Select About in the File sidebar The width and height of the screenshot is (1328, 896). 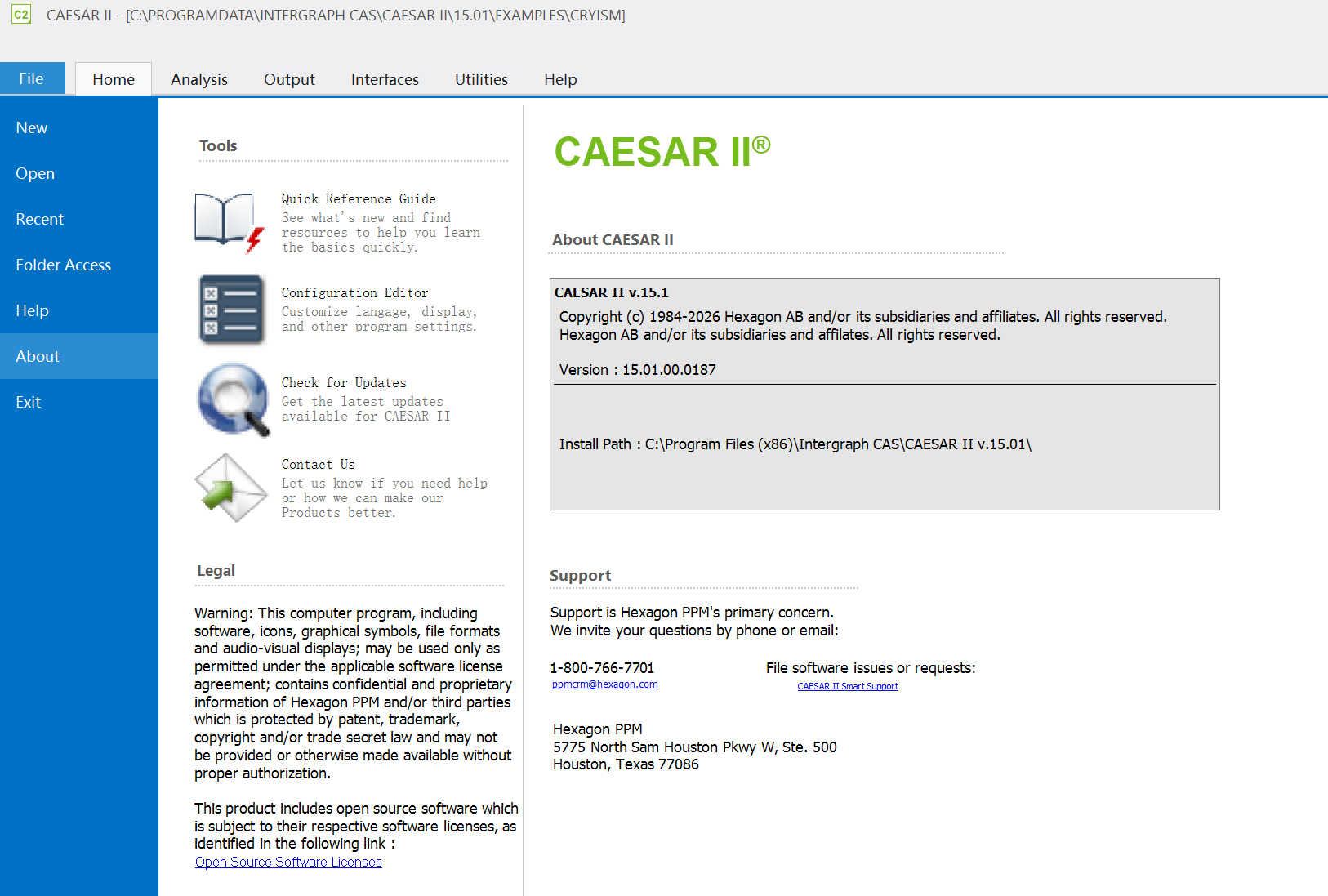tap(79, 356)
